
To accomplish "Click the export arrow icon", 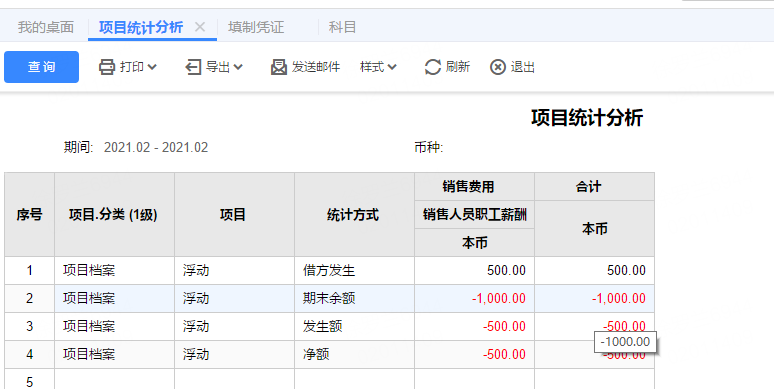I will (x=193, y=67).
